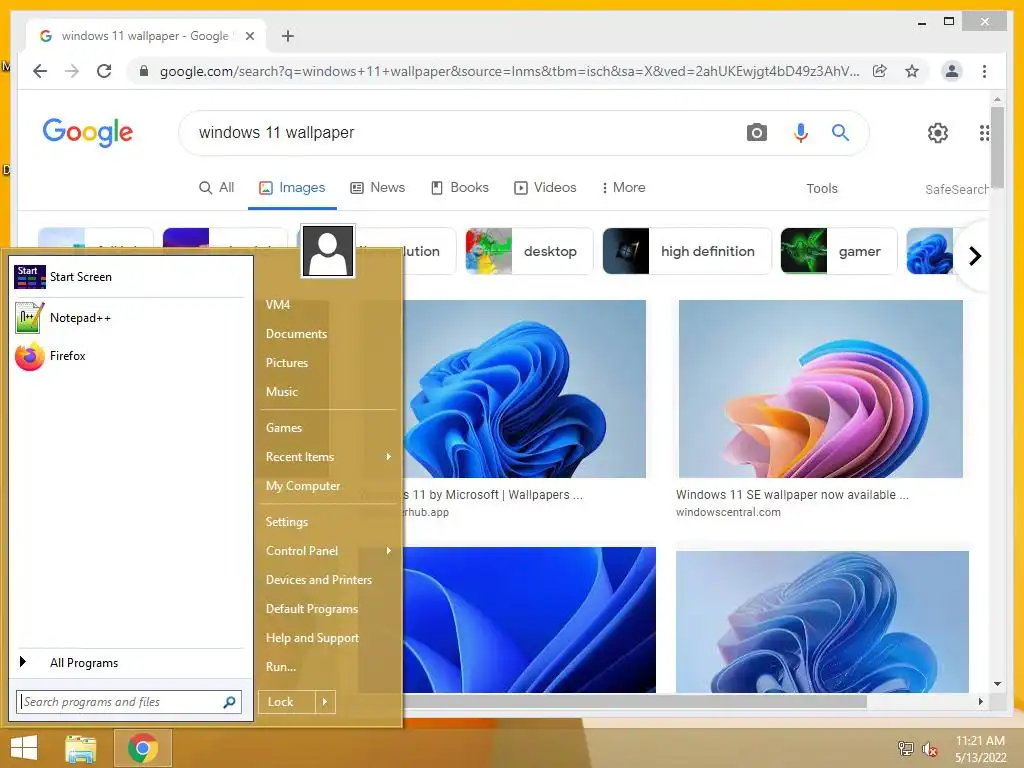Open Music from Start menu

281,392
